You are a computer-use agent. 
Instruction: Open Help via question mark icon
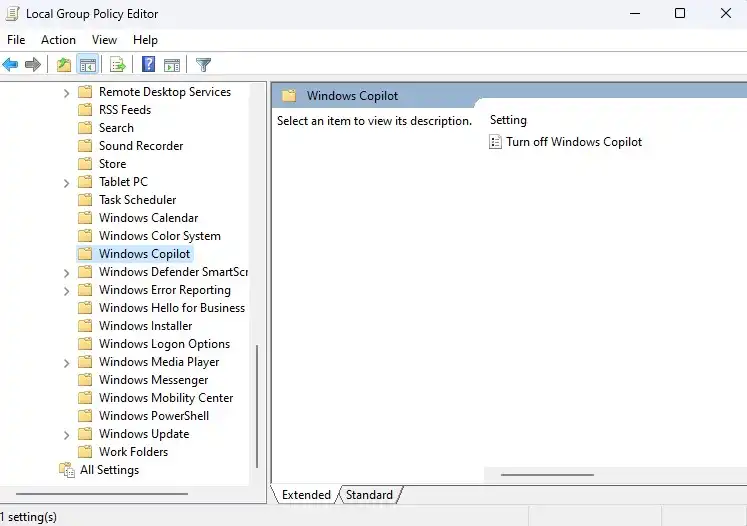coord(149,64)
